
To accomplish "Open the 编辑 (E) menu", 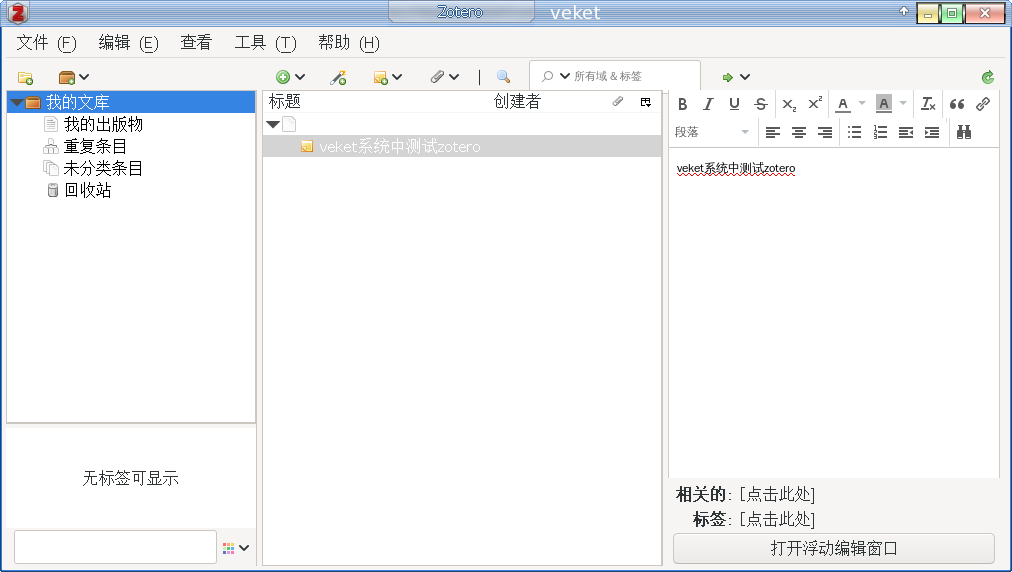I will tap(128, 43).
